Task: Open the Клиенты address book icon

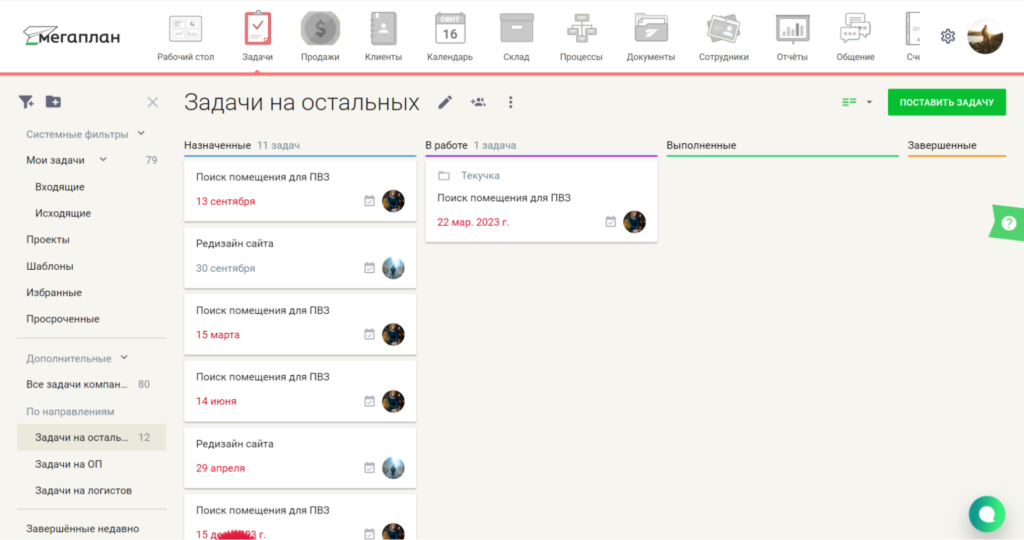Action: click(383, 29)
